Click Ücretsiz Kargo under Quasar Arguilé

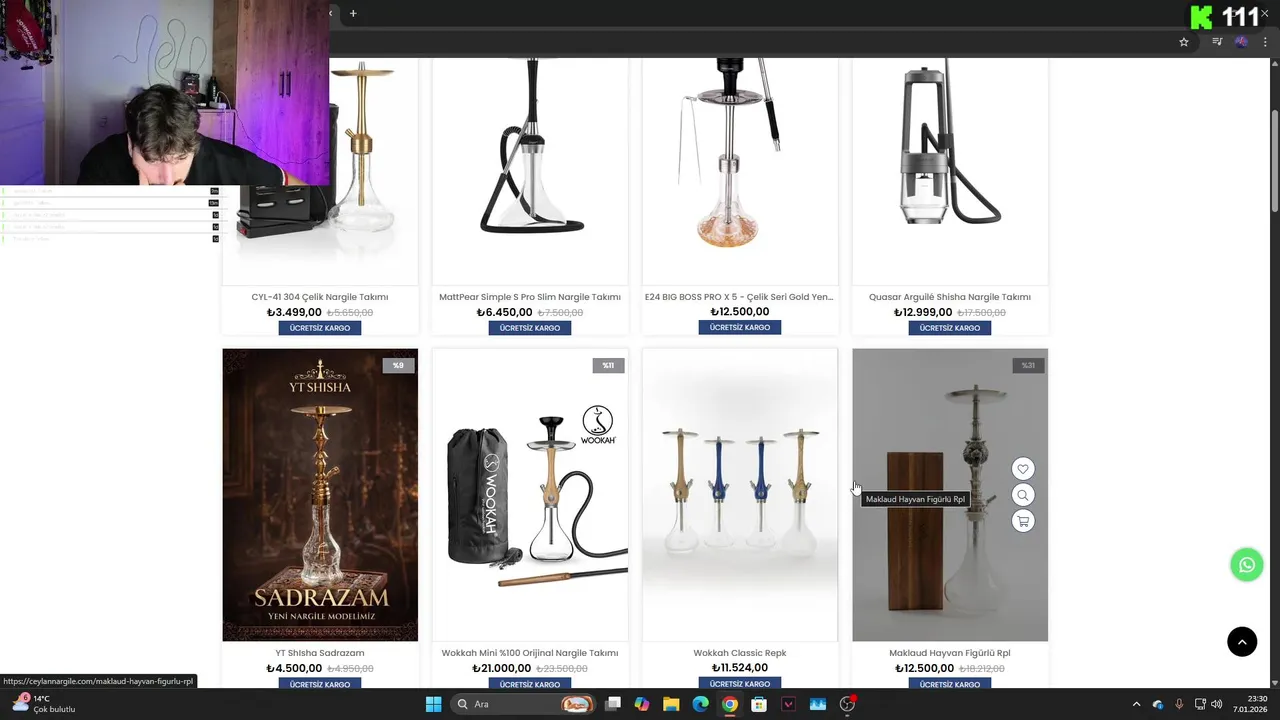pyautogui.click(x=950, y=328)
